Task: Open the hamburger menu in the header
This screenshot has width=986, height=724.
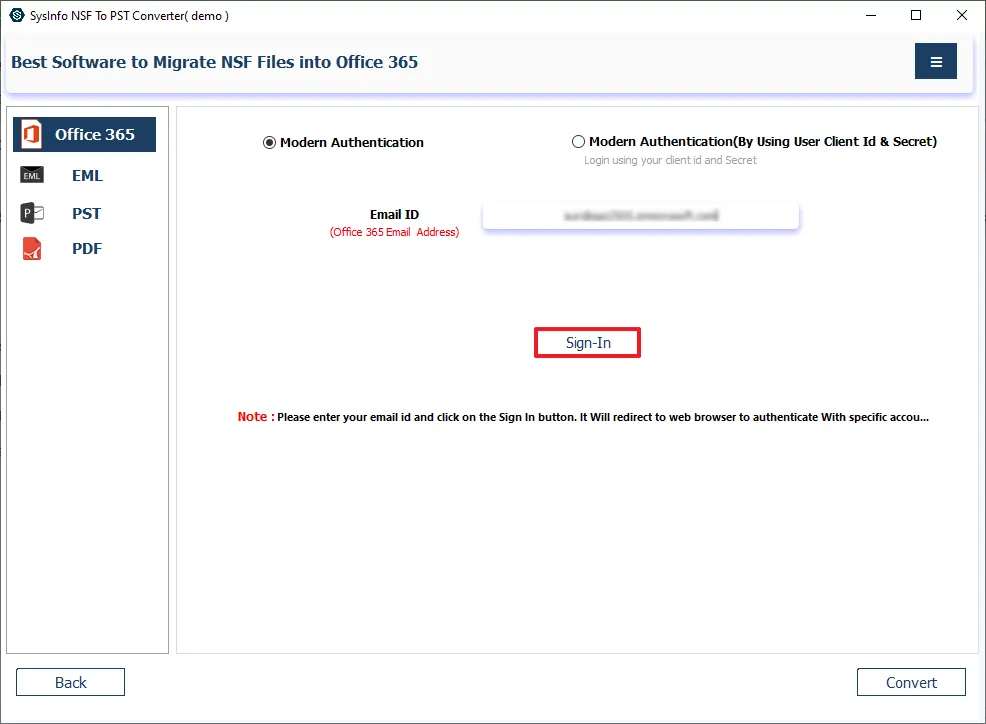Action: point(935,61)
